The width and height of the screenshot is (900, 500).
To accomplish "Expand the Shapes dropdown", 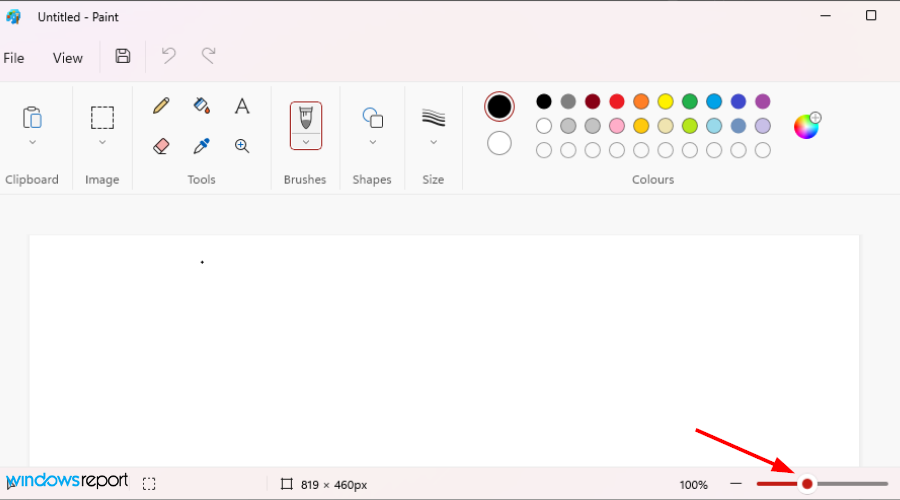I will tap(373, 142).
